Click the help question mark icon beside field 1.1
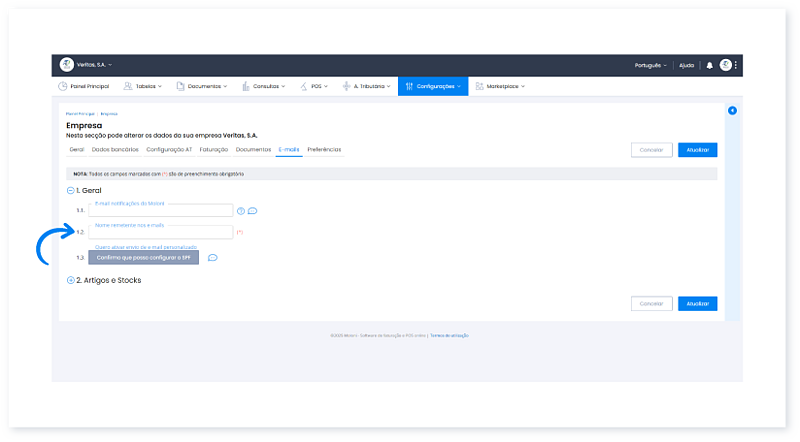This screenshot has width=800, height=442. pyautogui.click(x=240, y=211)
